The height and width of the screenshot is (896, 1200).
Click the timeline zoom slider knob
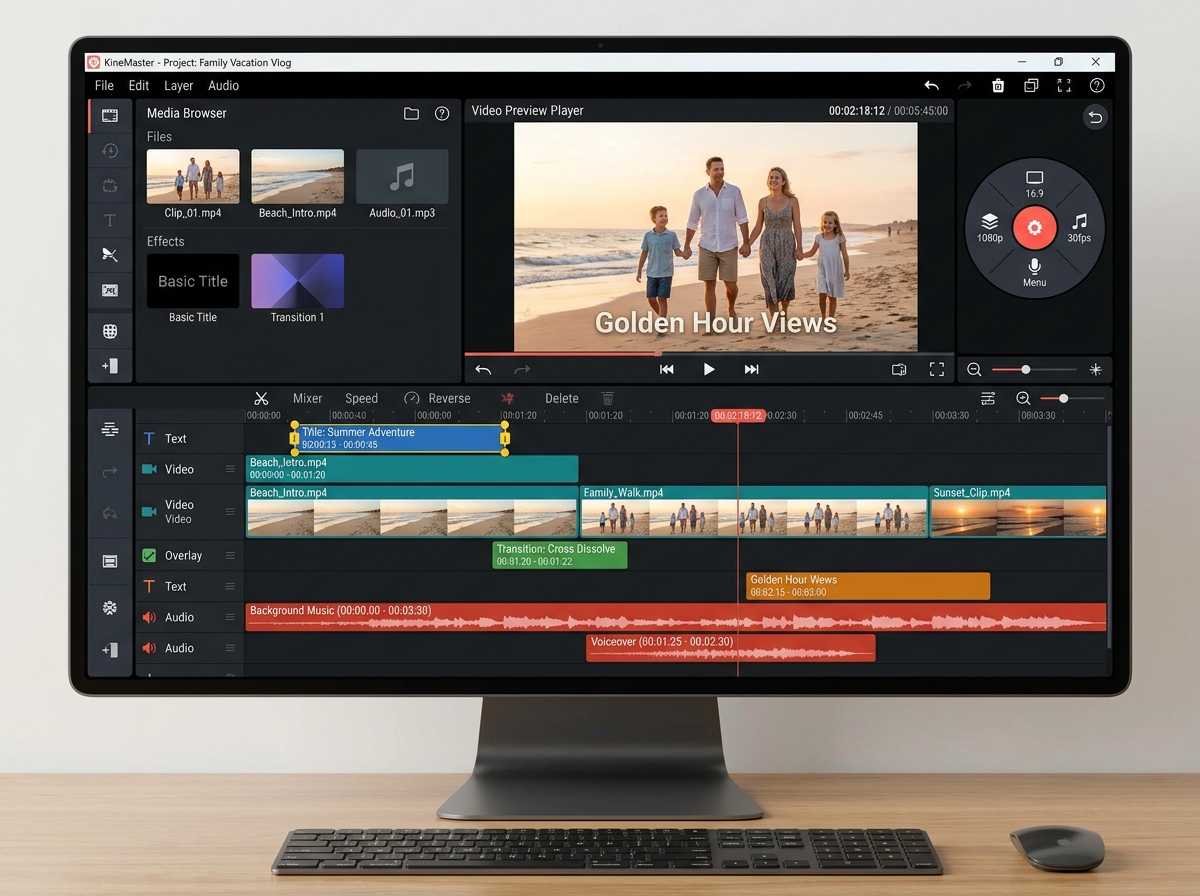1063,398
